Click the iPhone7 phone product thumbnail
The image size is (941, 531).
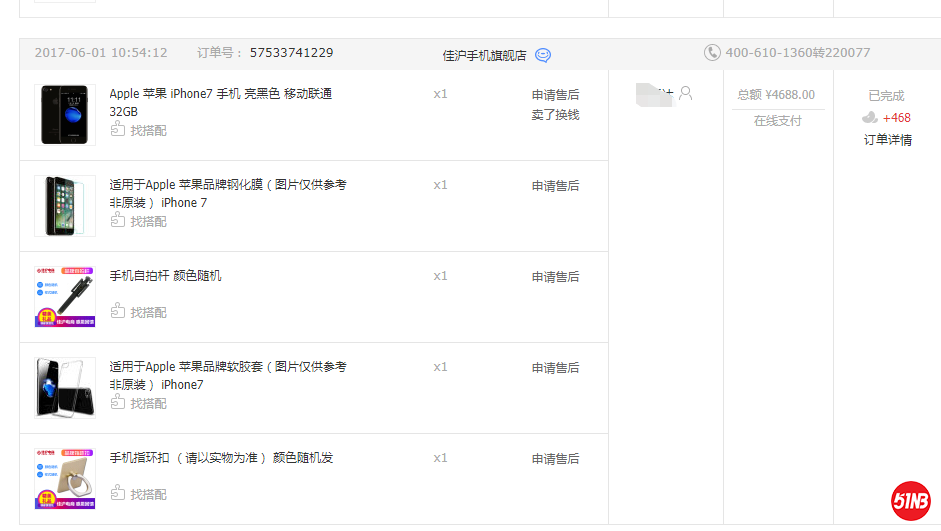pos(65,115)
